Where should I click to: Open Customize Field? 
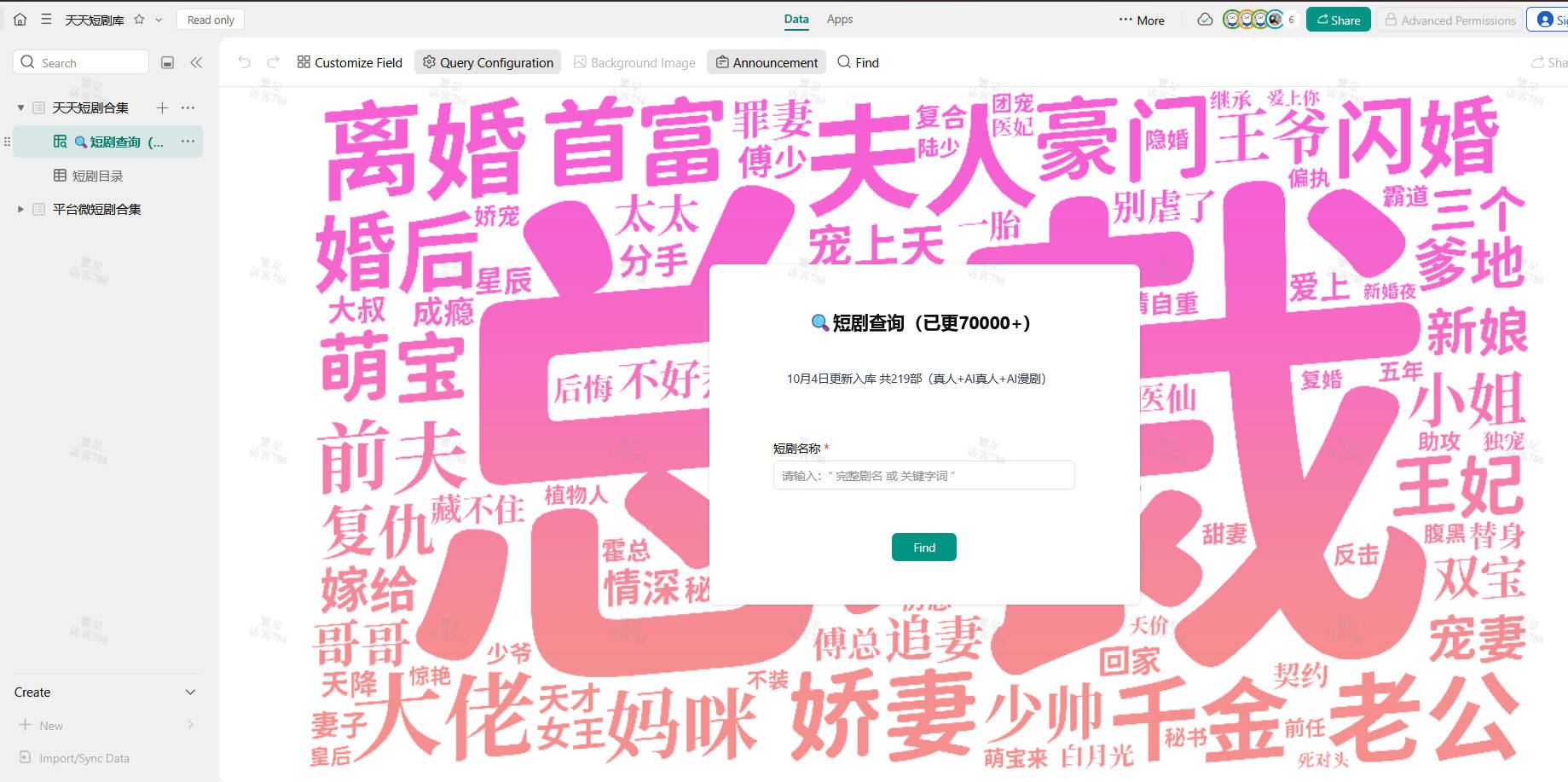tap(350, 62)
